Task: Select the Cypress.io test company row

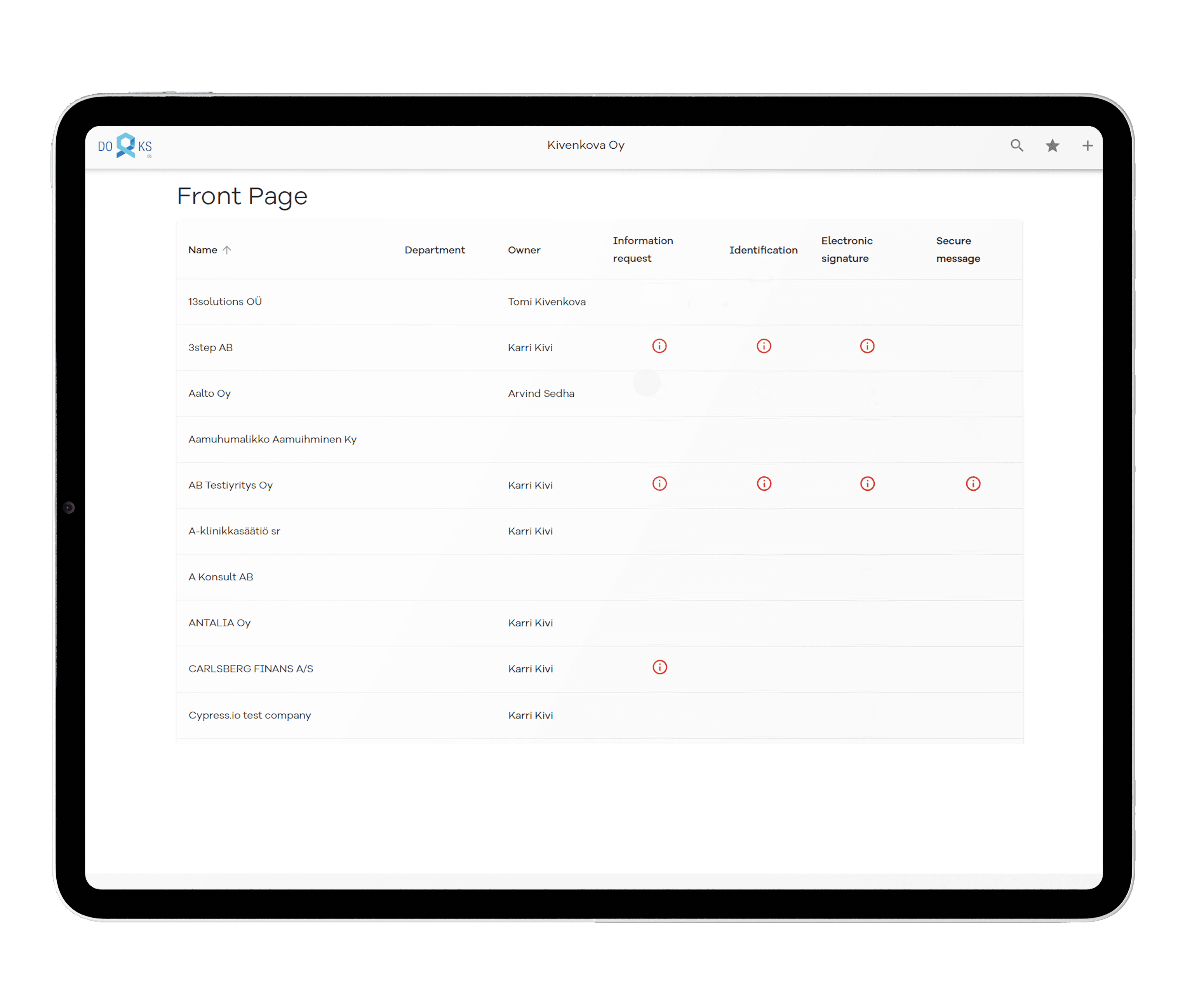Action: tap(249, 715)
